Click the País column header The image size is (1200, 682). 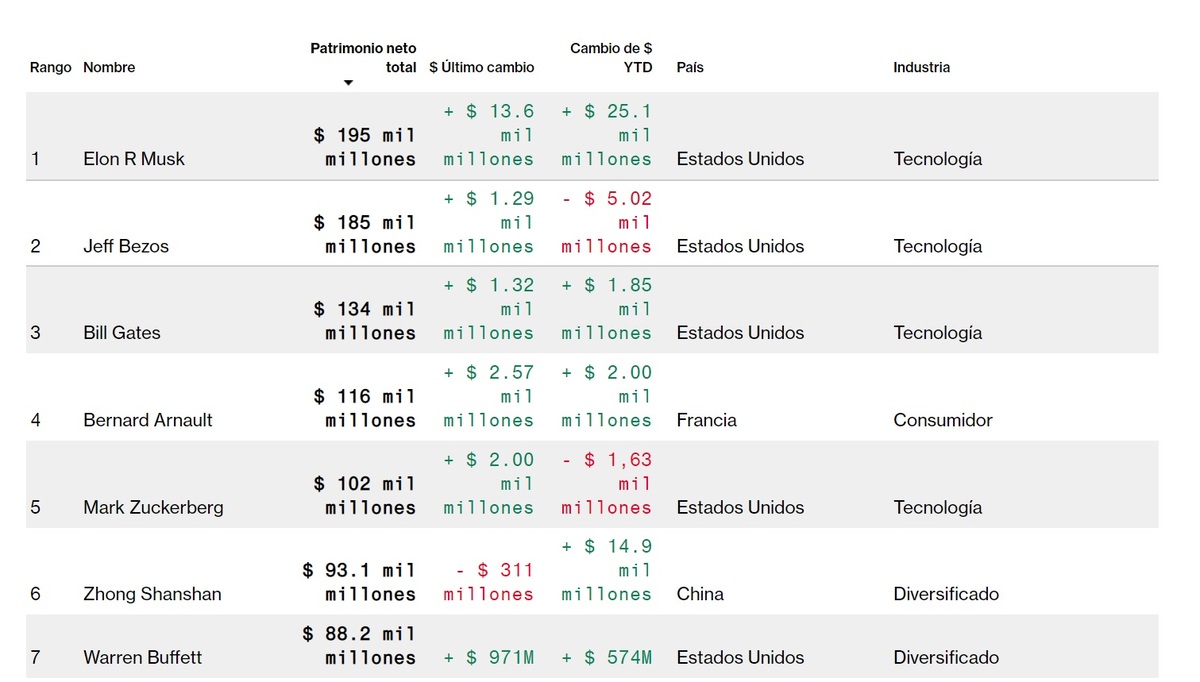click(689, 68)
